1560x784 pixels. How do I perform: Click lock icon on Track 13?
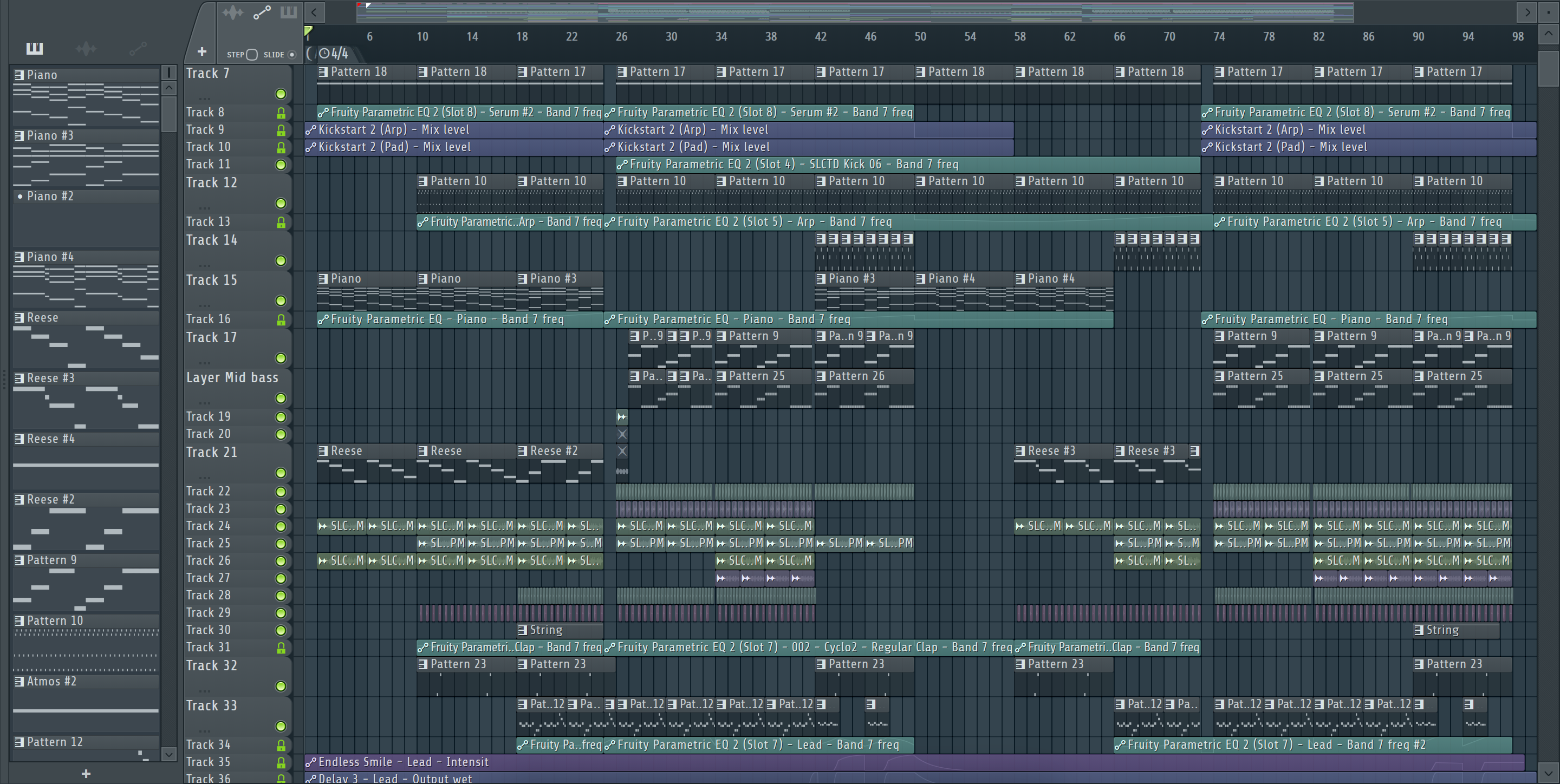click(281, 222)
